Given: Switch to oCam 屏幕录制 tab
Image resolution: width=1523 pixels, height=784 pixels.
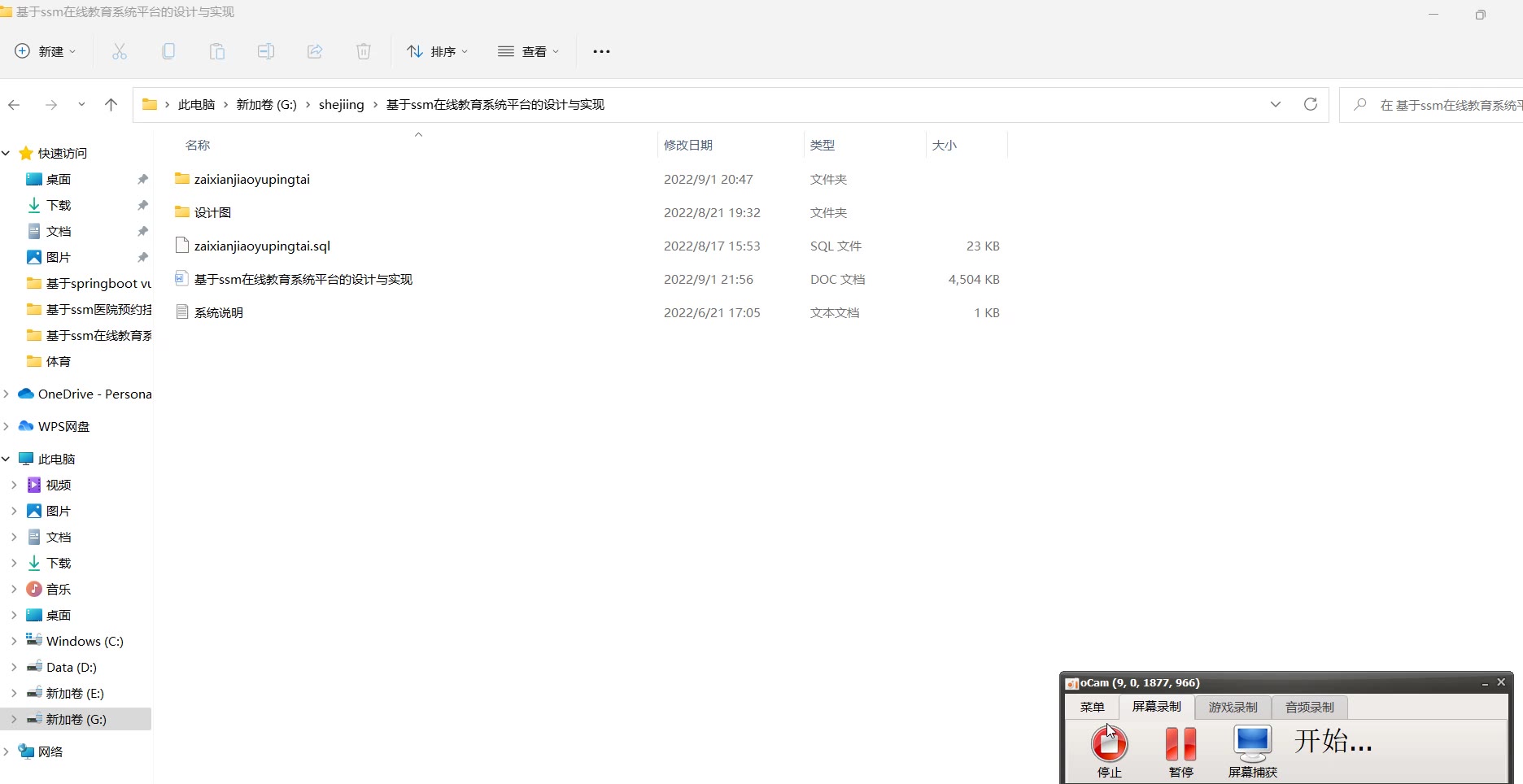Looking at the screenshot, I should pos(1156,706).
